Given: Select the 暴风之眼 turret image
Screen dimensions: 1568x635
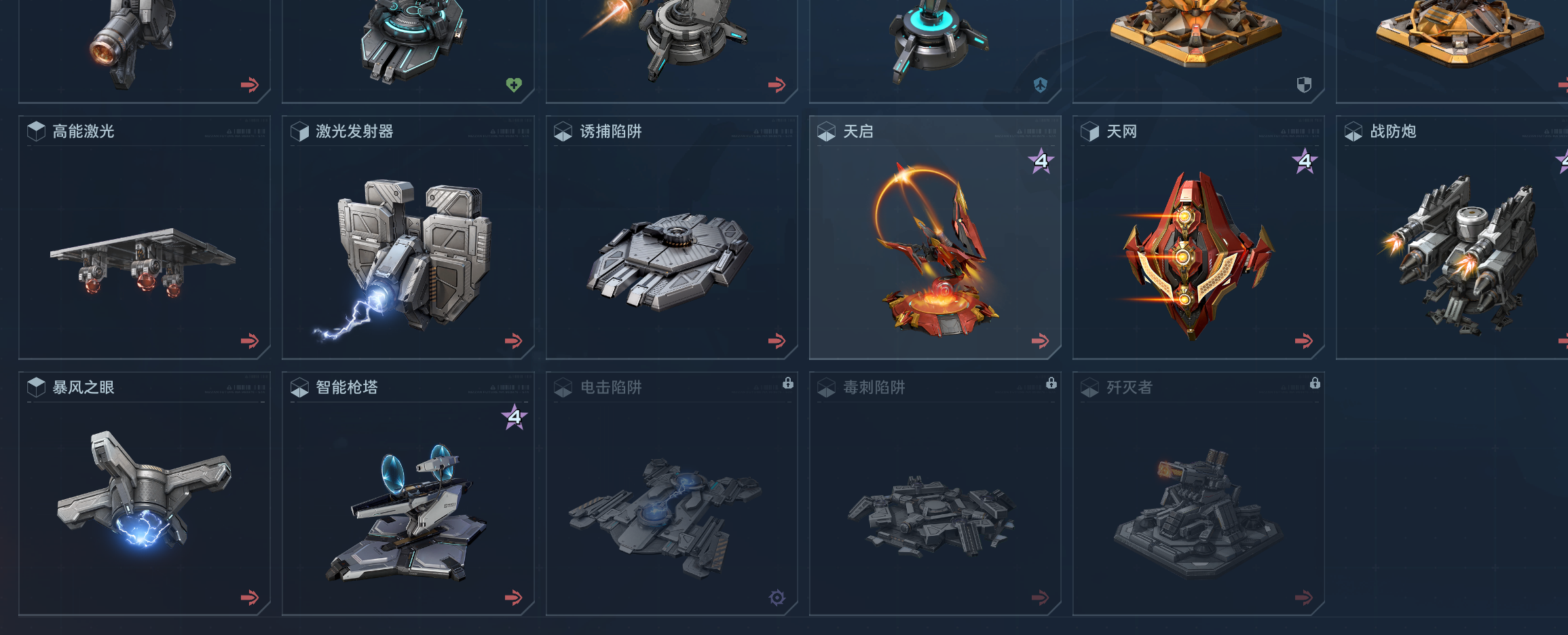Looking at the screenshot, I should [x=144, y=489].
